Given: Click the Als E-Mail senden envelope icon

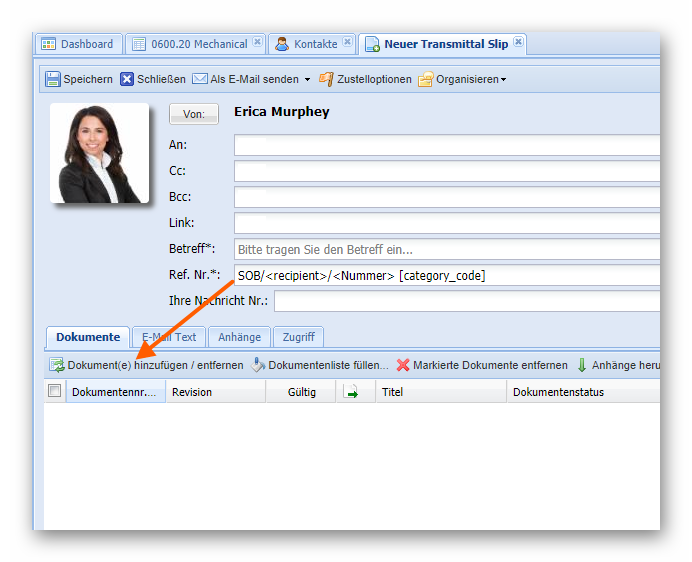Looking at the screenshot, I should click(200, 79).
